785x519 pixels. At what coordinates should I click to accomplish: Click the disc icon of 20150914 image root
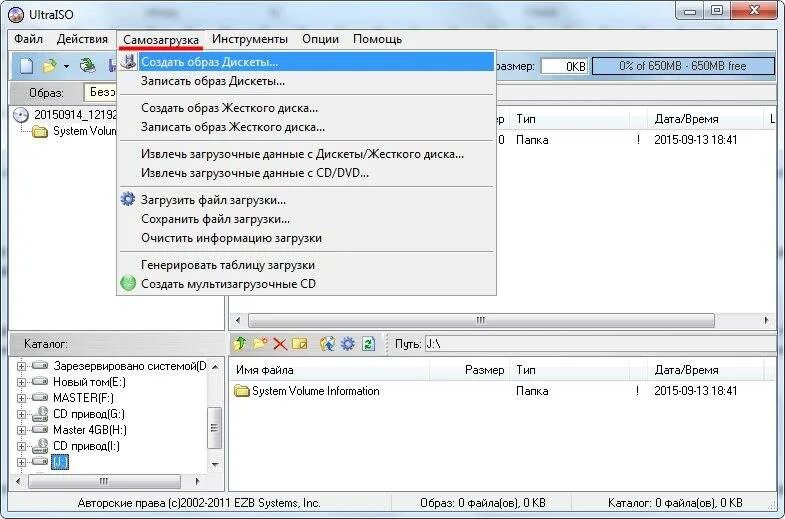pyautogui.click(x=21, y=115)
